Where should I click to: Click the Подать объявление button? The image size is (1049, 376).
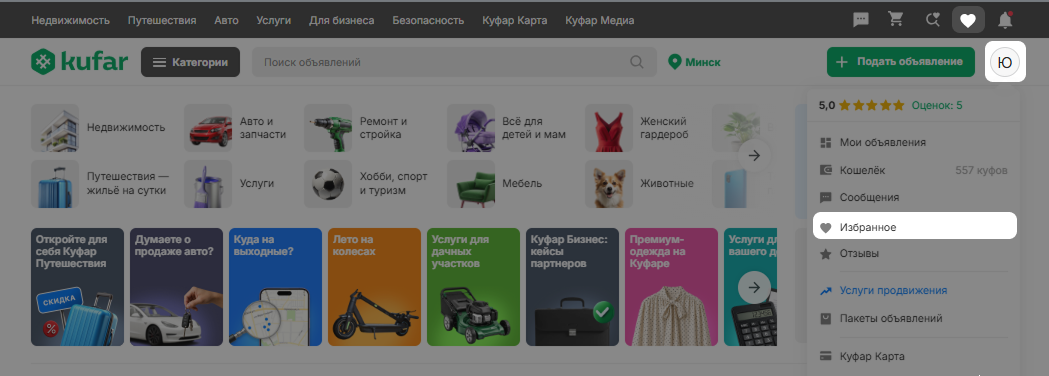pos(900,62)
